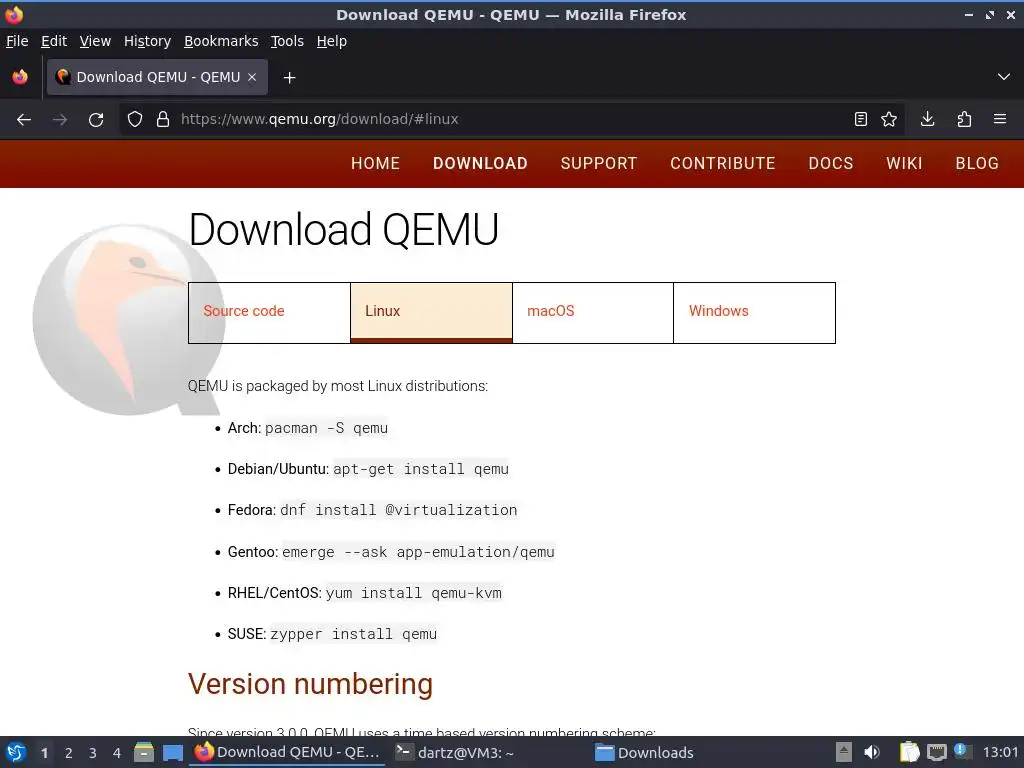Switch to the Source code tab
The image size is (1024, 768).
[269, 313]
